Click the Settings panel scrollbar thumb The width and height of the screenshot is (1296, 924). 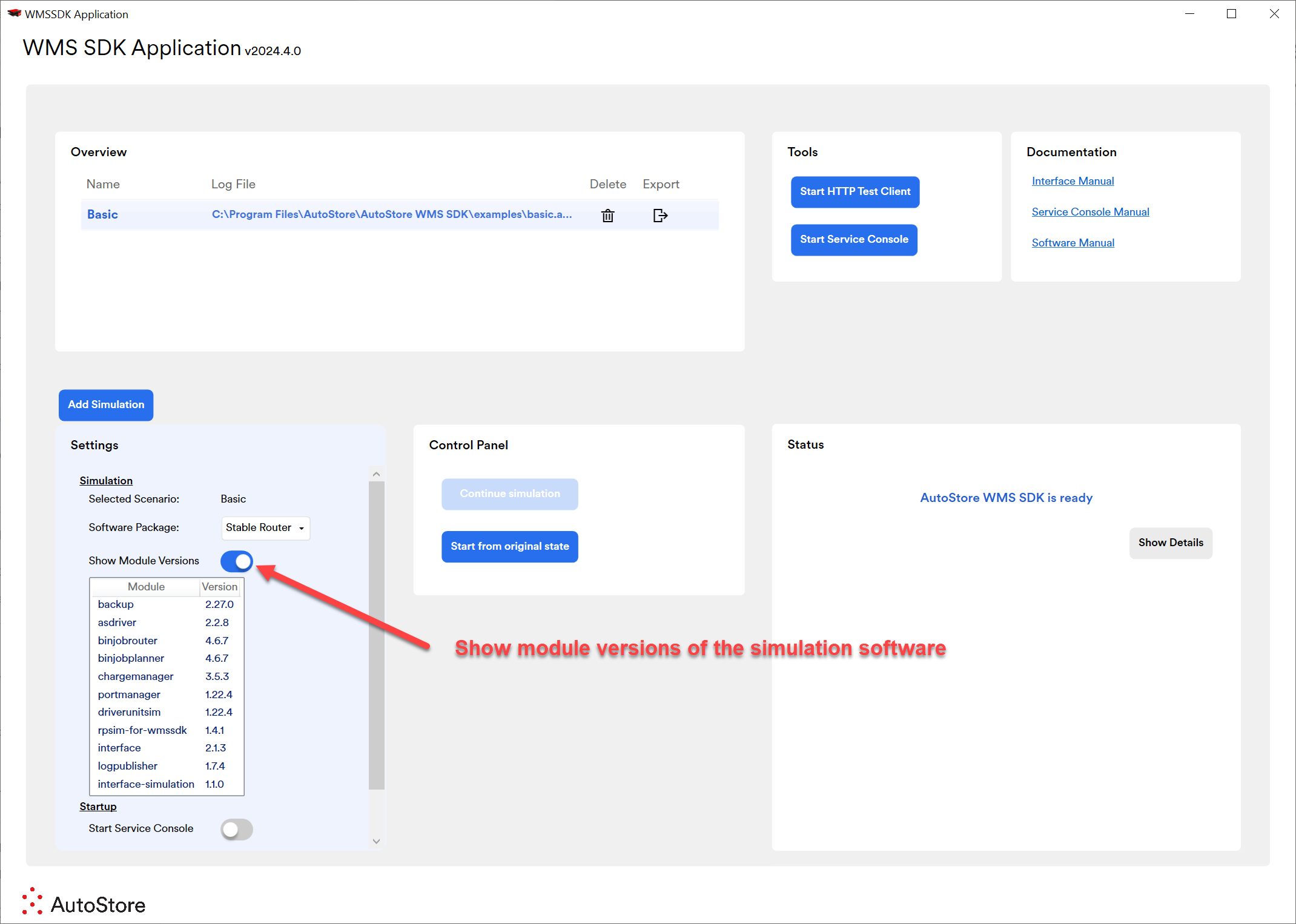point(377,635)
